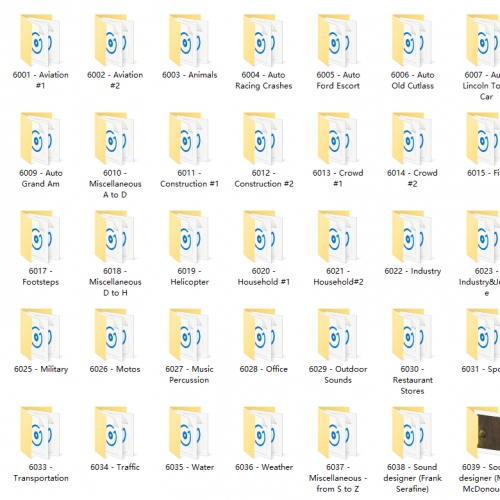Click the 6033 - Transportation folder label
The image size is (500, 500).
click(x=41, y=472)
